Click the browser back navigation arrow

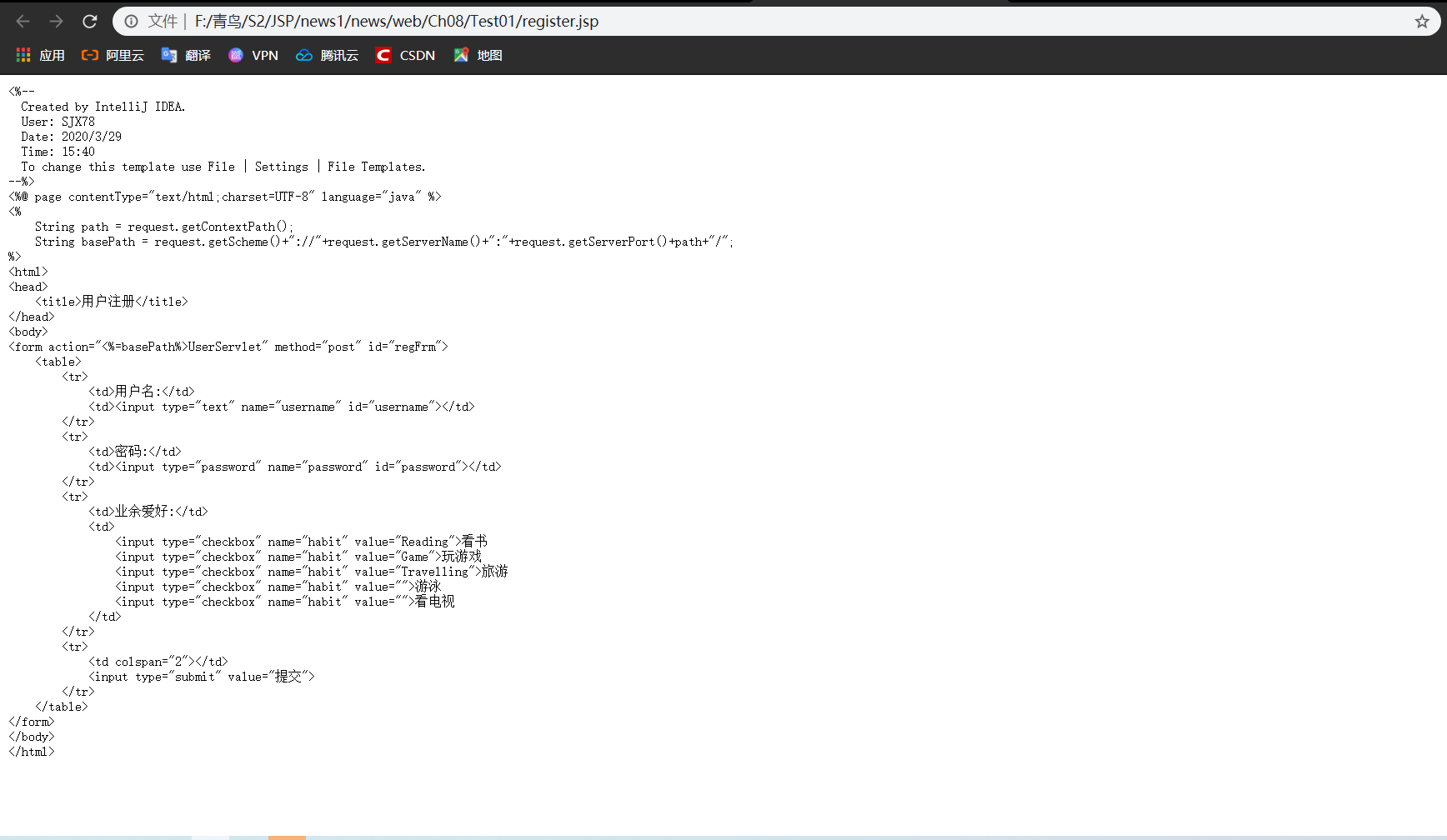[22, 21]
